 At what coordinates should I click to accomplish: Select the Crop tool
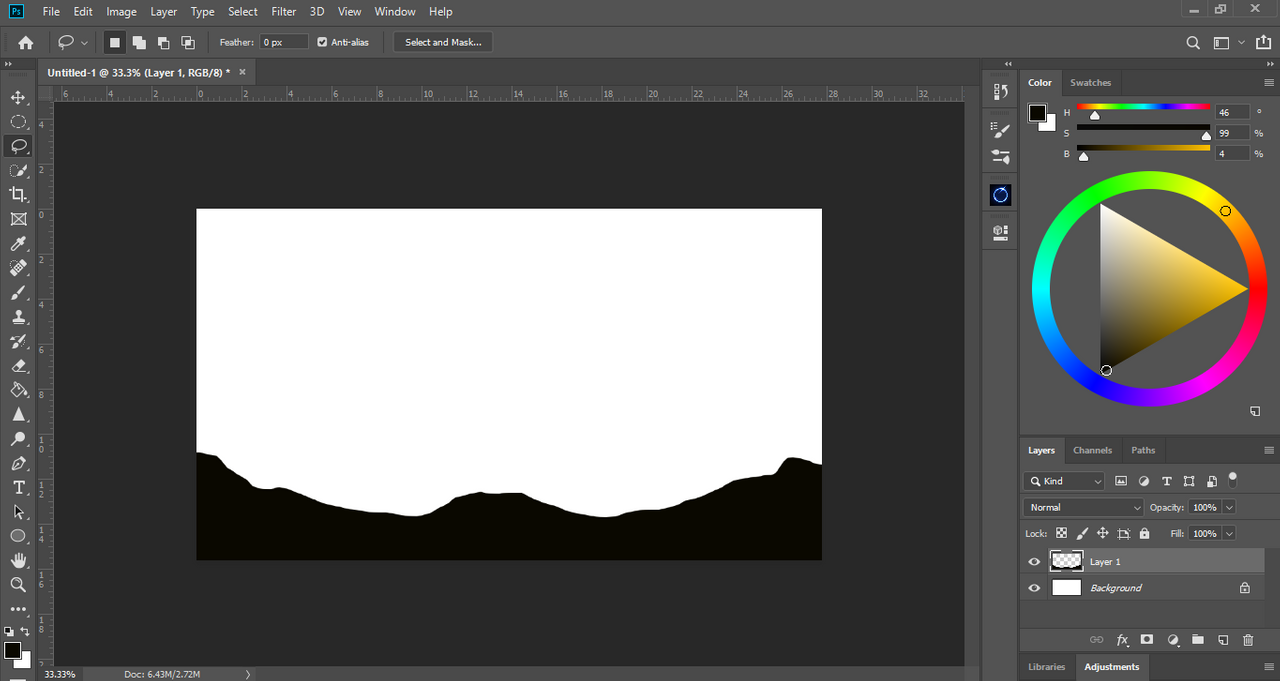point(18,195)
